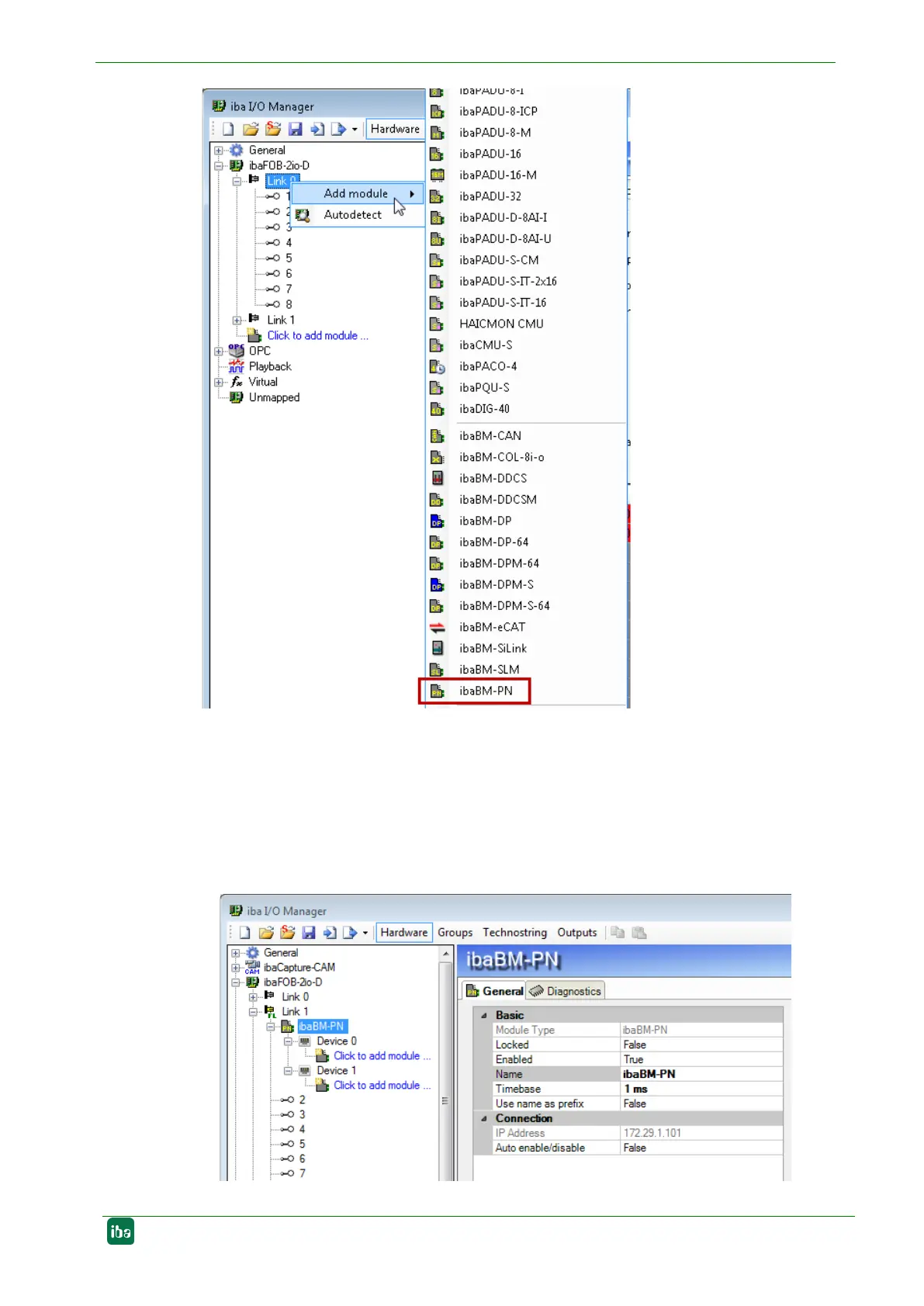Click the IP Address value 172.29.1.101
This screenshot has width=924, height=1306.
pyautogui.click(x=701, y=1133)
